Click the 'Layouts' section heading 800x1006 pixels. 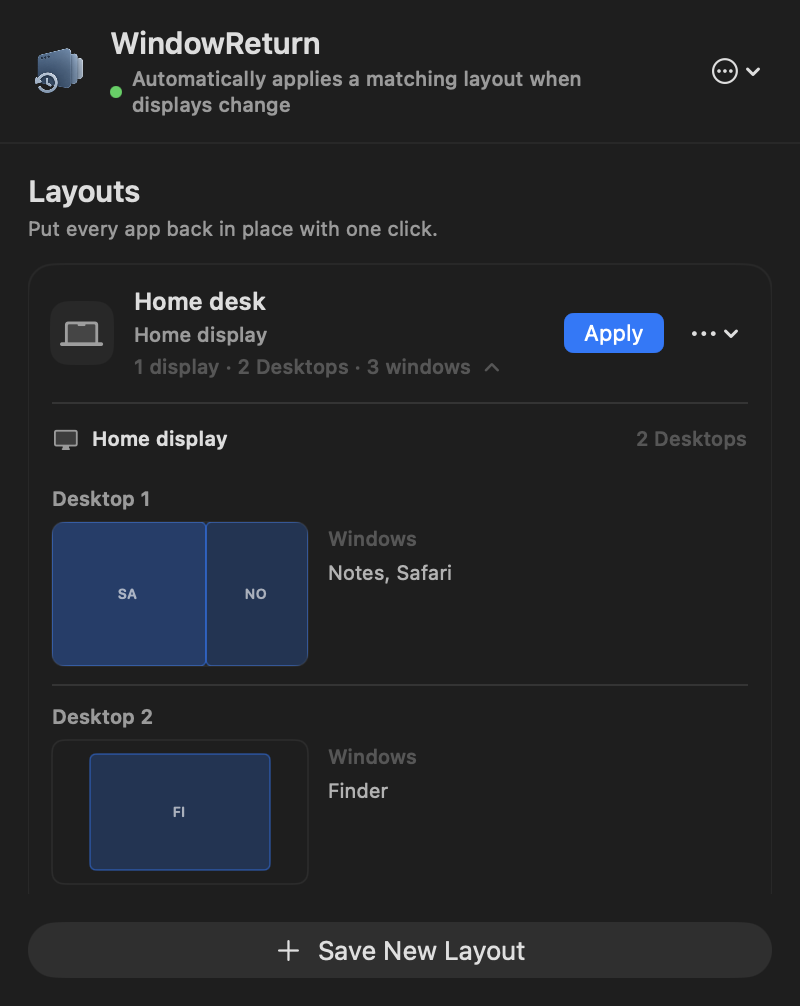(x=84, y=192)
